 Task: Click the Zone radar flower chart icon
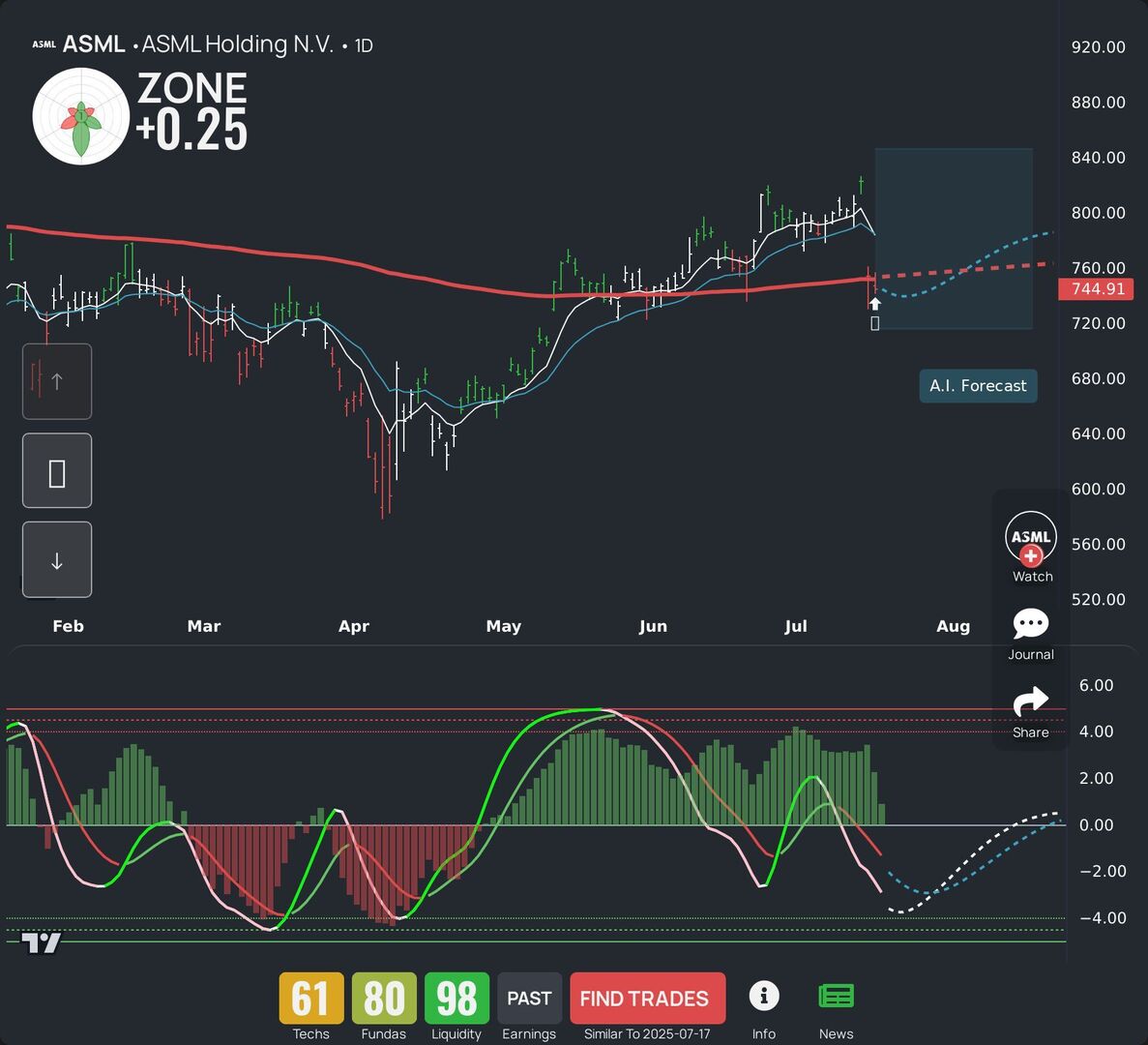(x=81, y=116)
